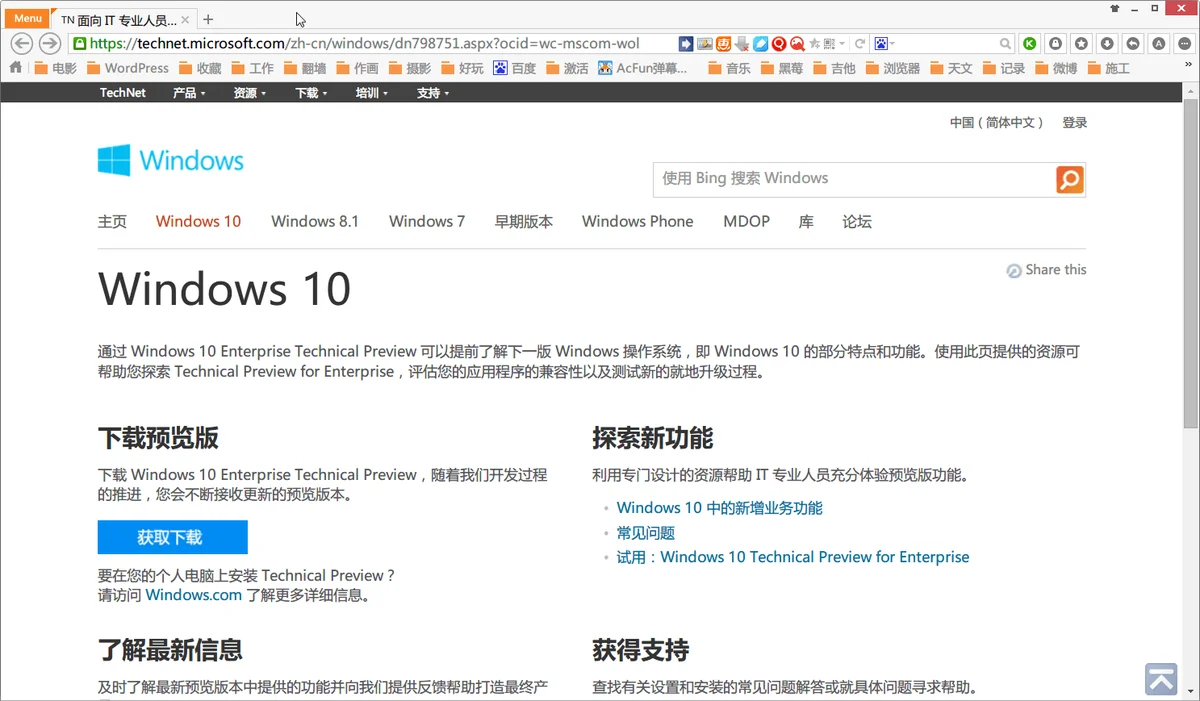This screenshot has width=1200, height=701.
Task: Expand the address bar dropdown arrow
Action: click(x=842, y=44)
